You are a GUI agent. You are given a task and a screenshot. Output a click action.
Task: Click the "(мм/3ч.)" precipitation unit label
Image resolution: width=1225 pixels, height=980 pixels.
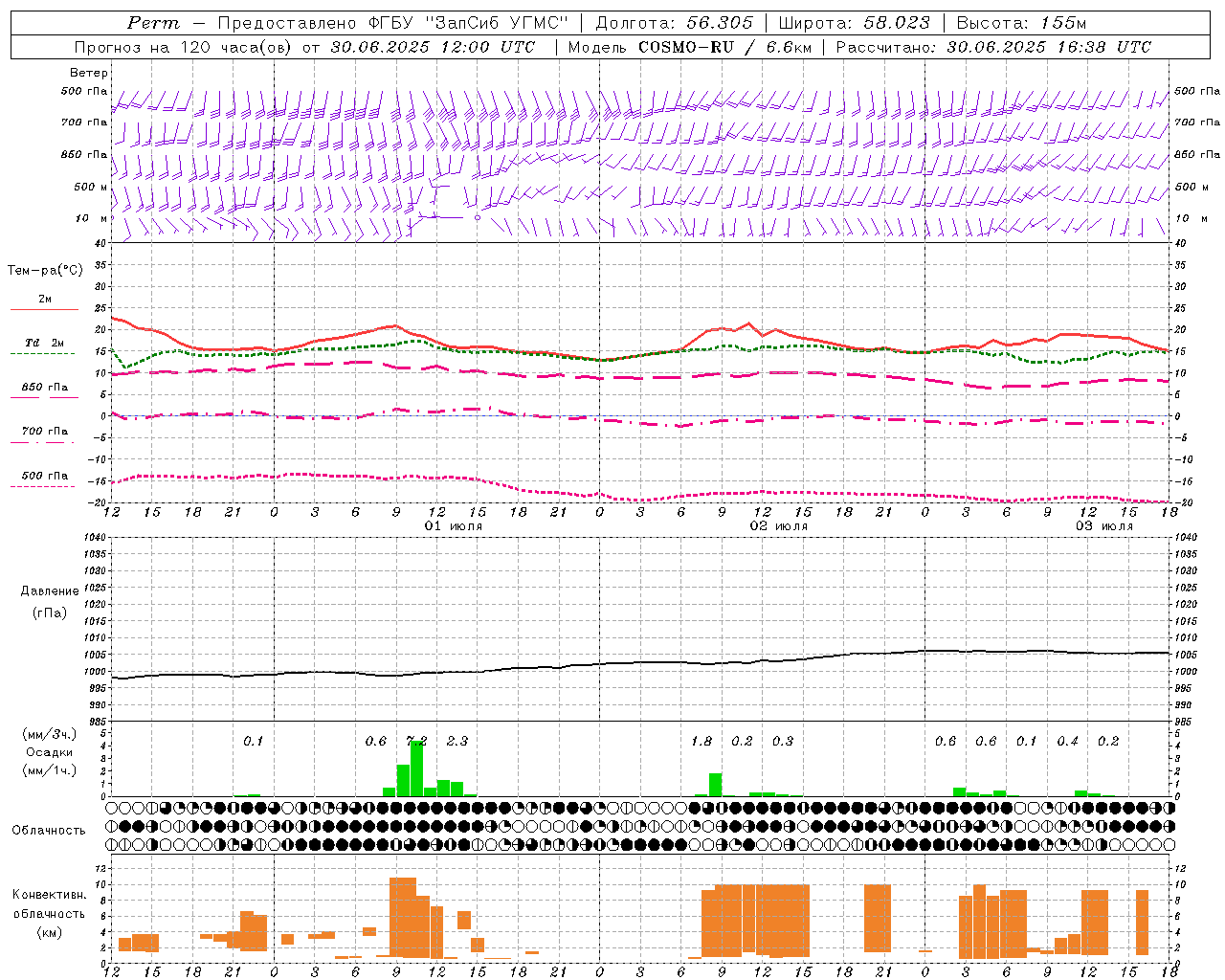50,734
